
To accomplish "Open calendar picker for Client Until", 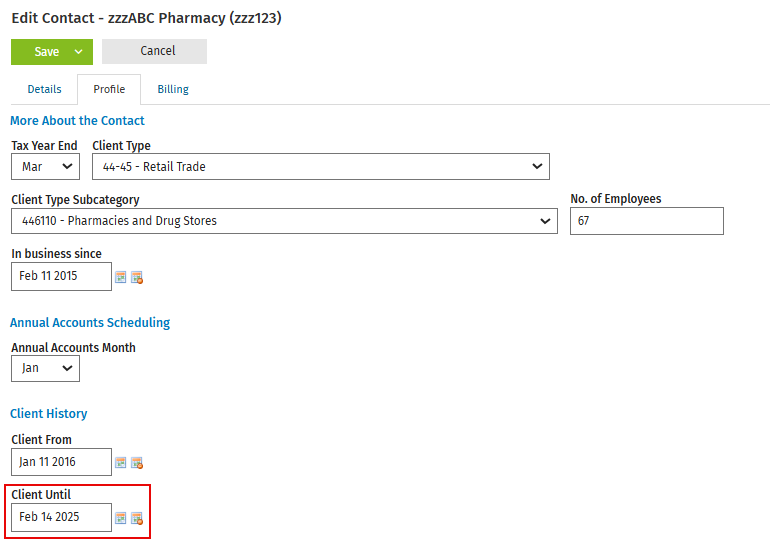I will [x=120, y=518].
